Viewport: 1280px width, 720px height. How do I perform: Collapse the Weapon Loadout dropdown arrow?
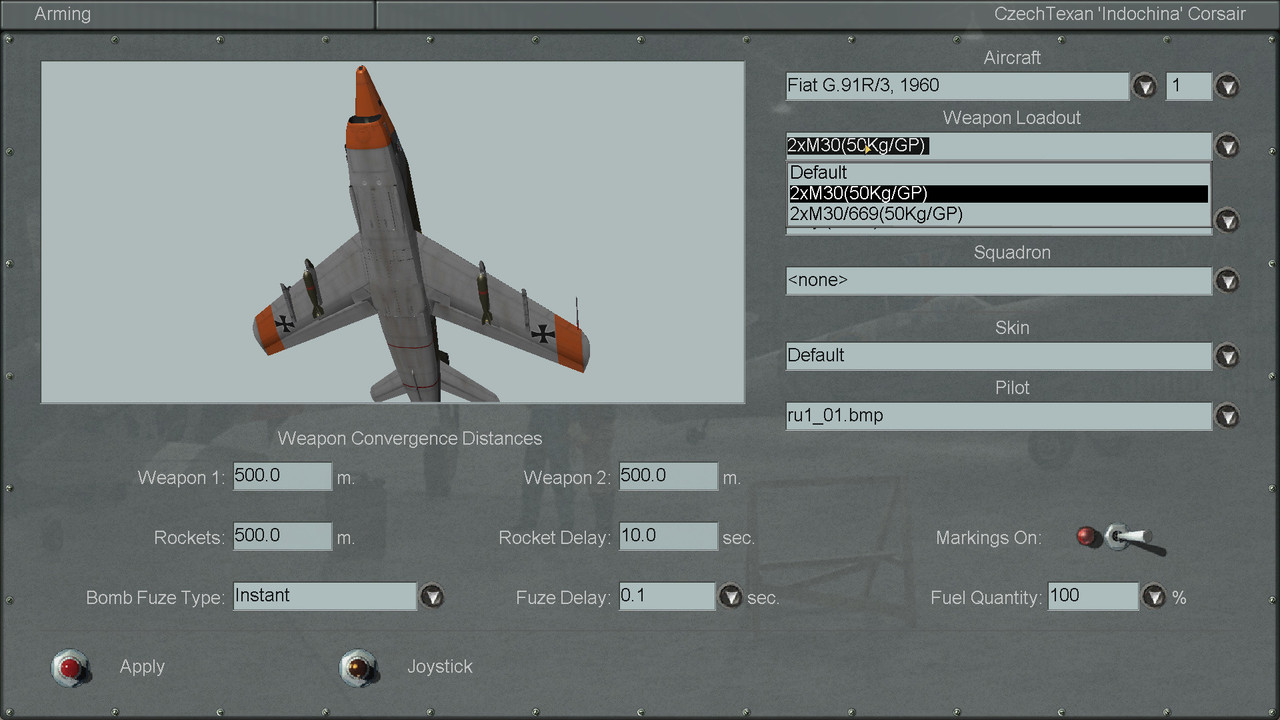click(1227, 146)
